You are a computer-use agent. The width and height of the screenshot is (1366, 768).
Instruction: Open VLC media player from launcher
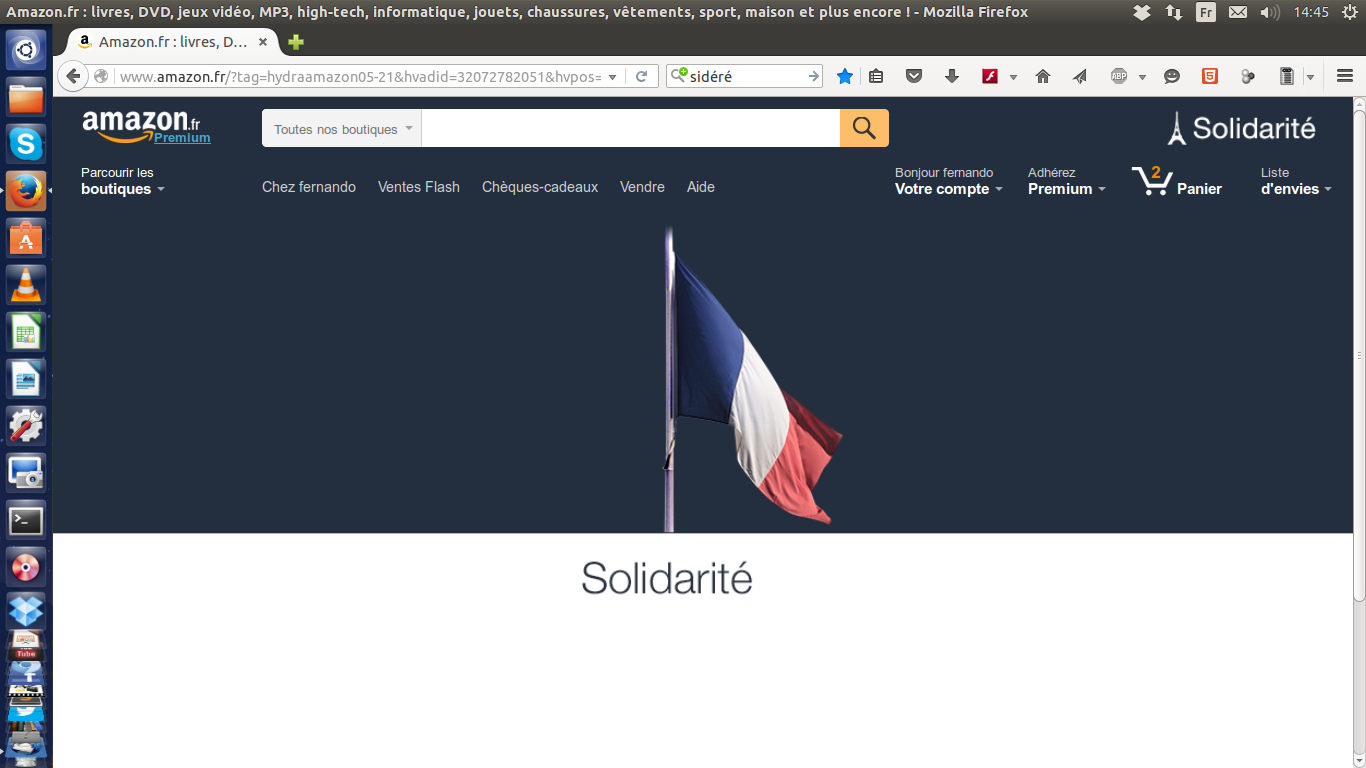26,285
